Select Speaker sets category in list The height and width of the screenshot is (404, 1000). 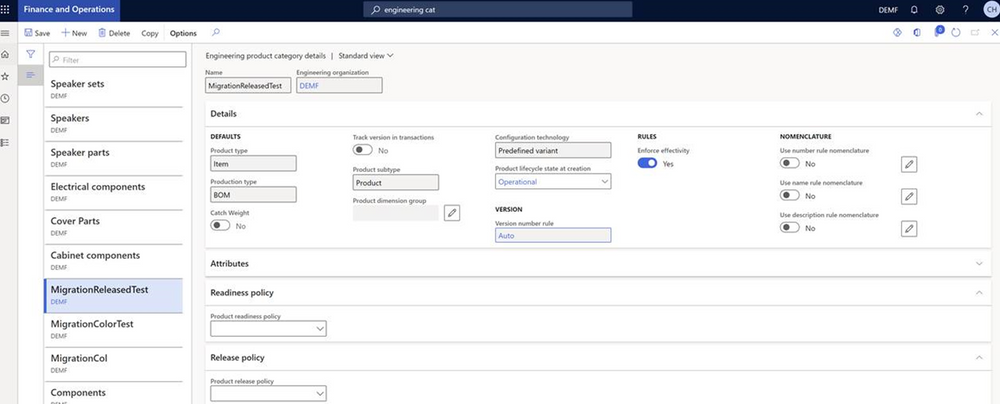[114, 89]
